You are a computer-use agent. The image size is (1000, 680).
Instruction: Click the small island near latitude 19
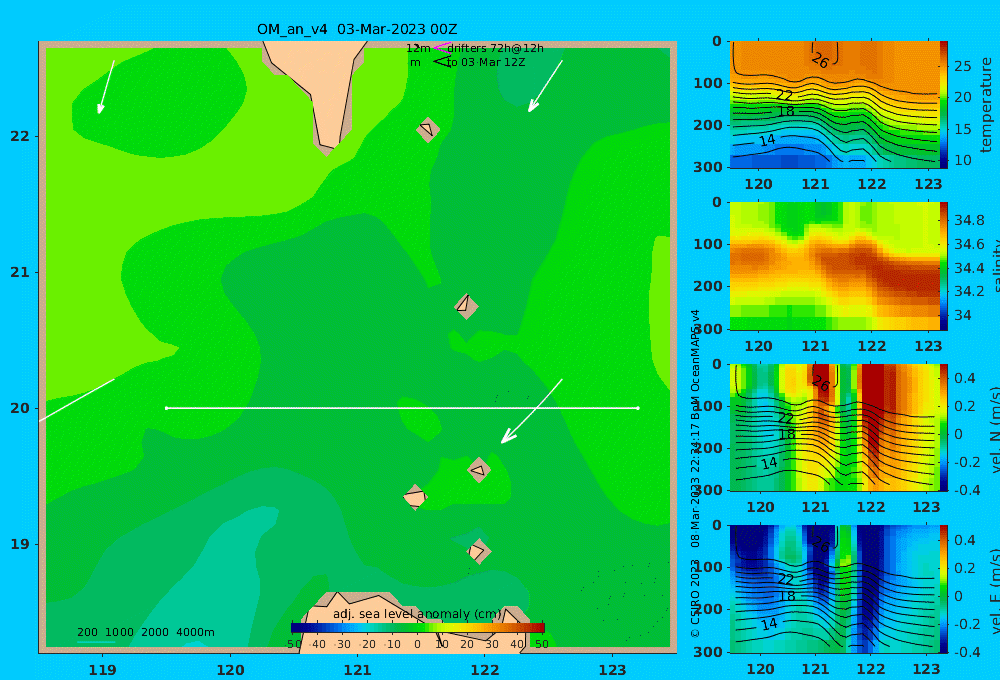point(478,551)
